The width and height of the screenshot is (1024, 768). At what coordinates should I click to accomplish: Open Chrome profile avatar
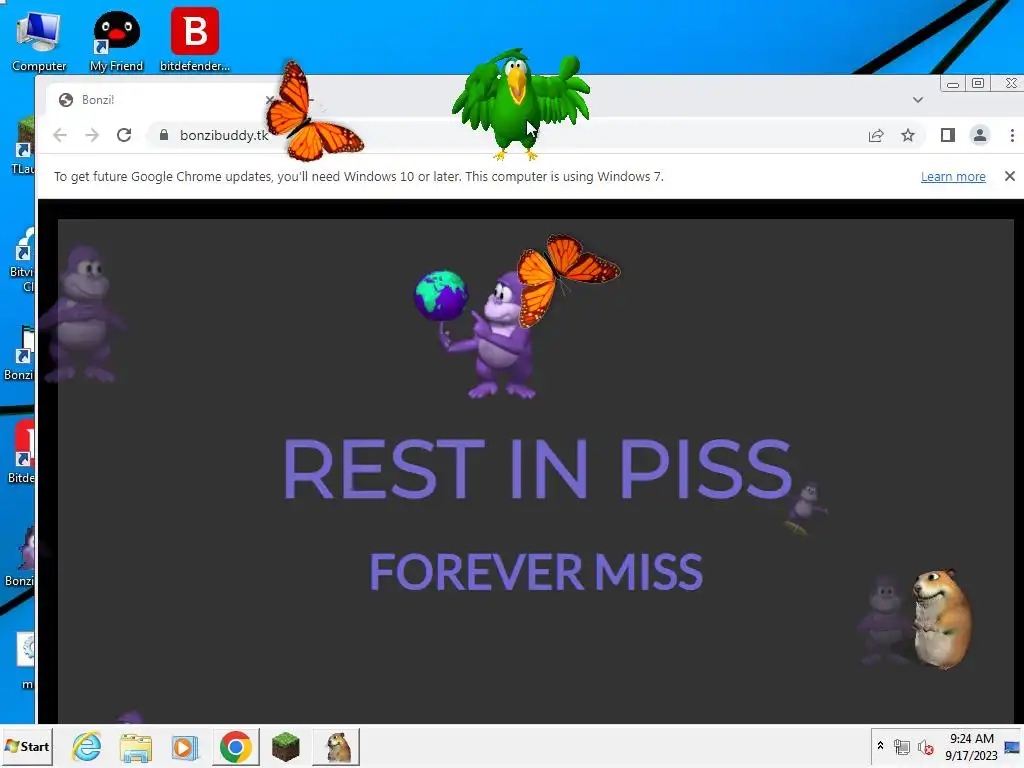(980, 135)
